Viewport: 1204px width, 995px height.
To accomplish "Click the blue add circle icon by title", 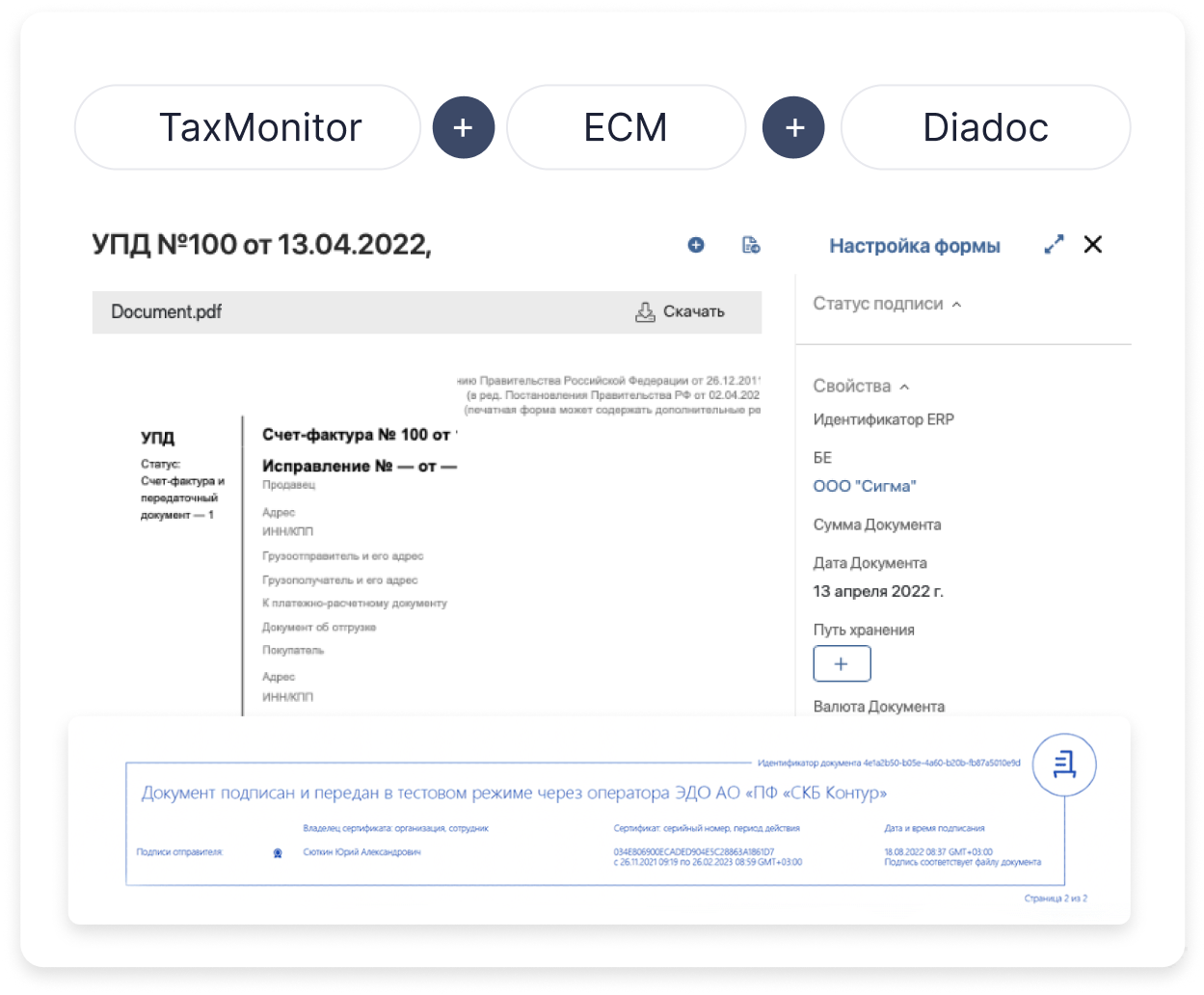I will click(696, 245).
